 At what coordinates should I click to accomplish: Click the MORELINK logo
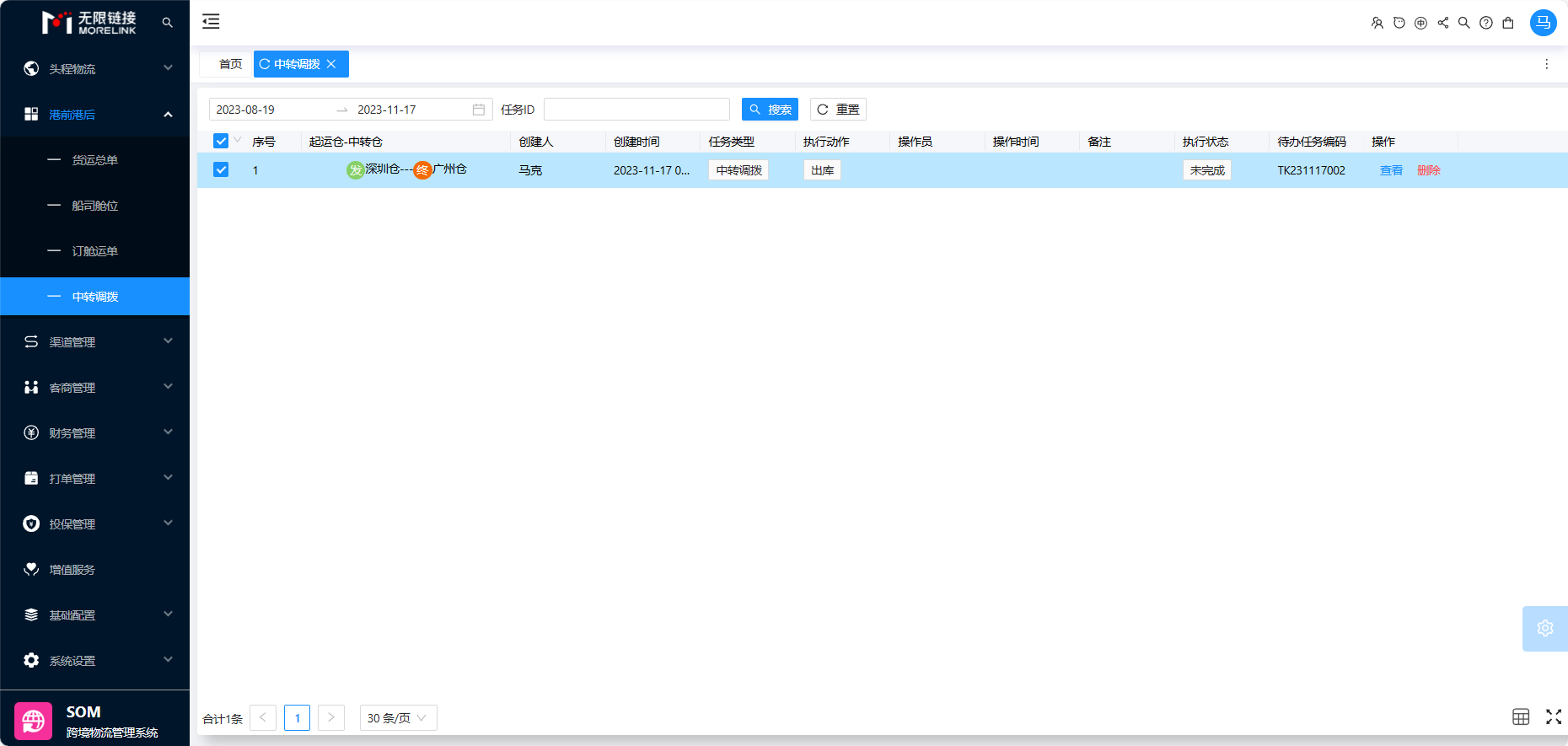point(89,23)
